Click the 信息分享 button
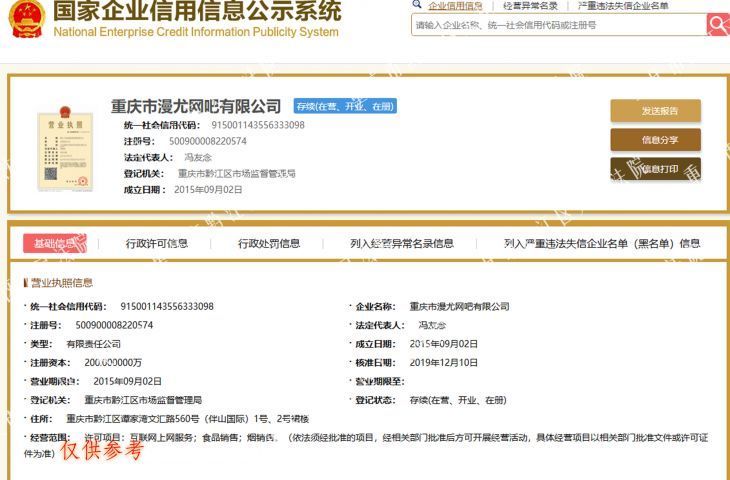Image resolution: width=730 pixels, height=480 pixels. [x=656, y=139]
